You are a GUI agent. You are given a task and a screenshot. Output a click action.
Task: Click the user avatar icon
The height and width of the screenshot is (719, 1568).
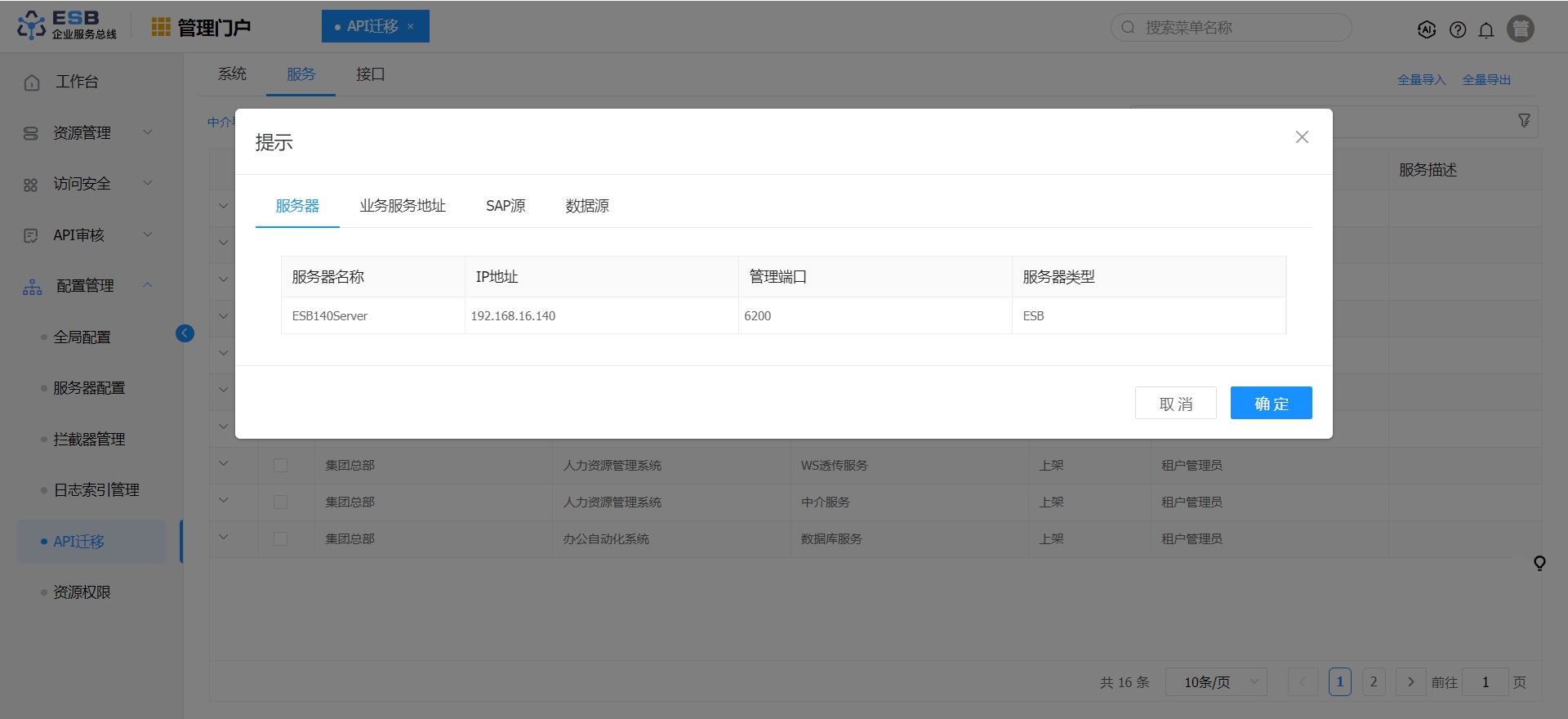(x=1521, y=29)
